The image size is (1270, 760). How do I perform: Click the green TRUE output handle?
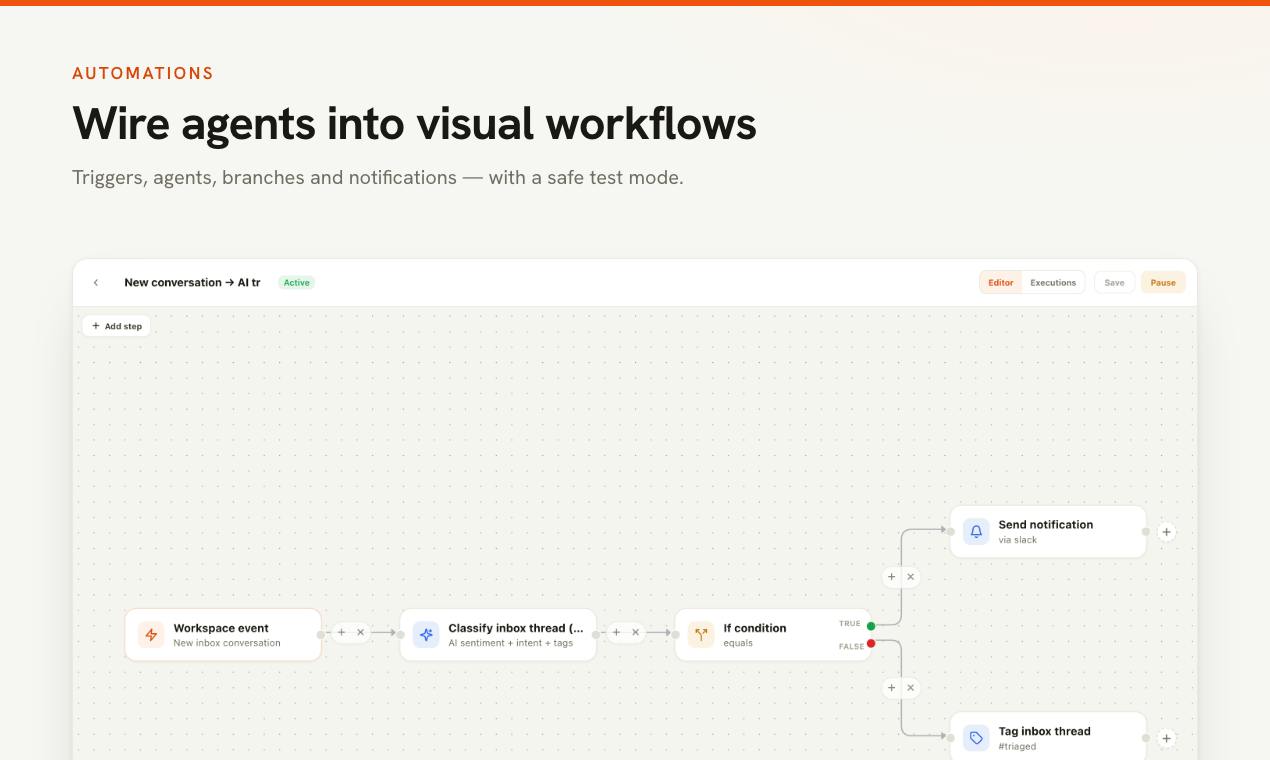[871, 626]
